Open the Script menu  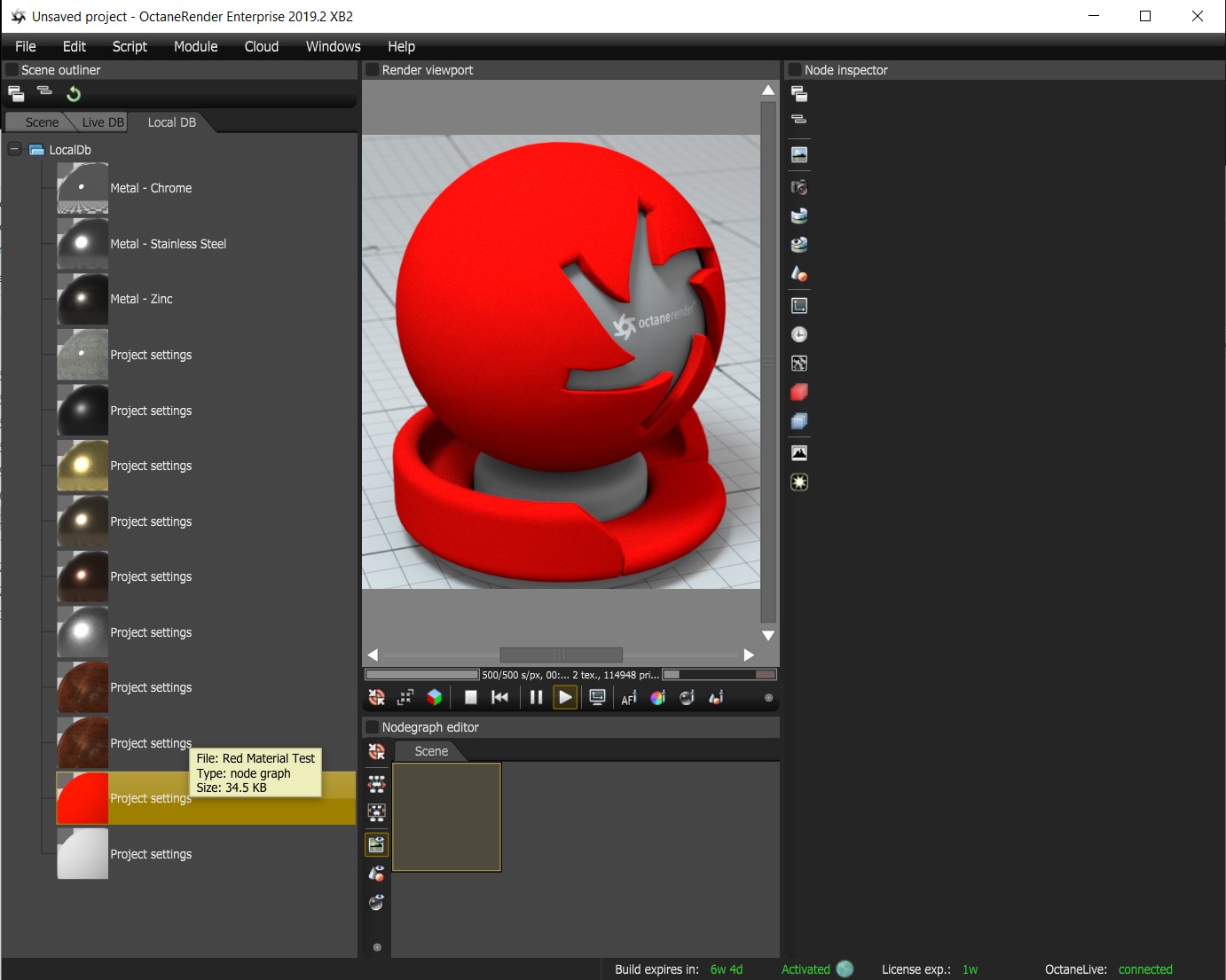click(x=130, y=46)
